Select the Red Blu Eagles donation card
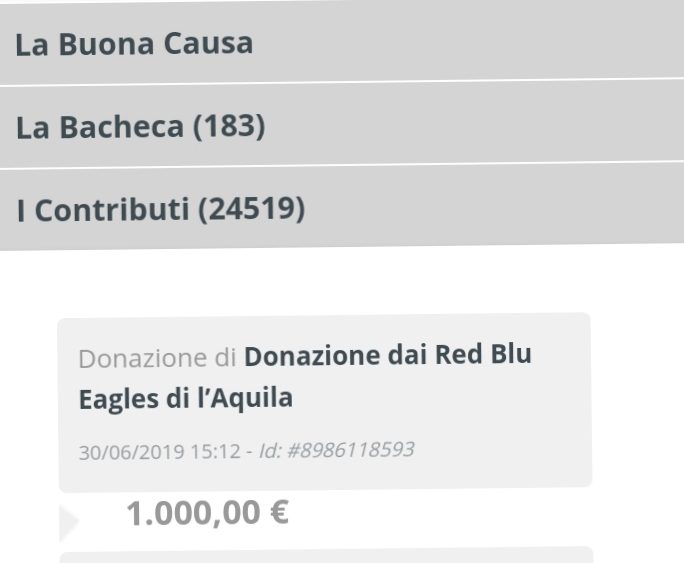The width and height of the screenshot is (684, 563). tap(325, 402)
